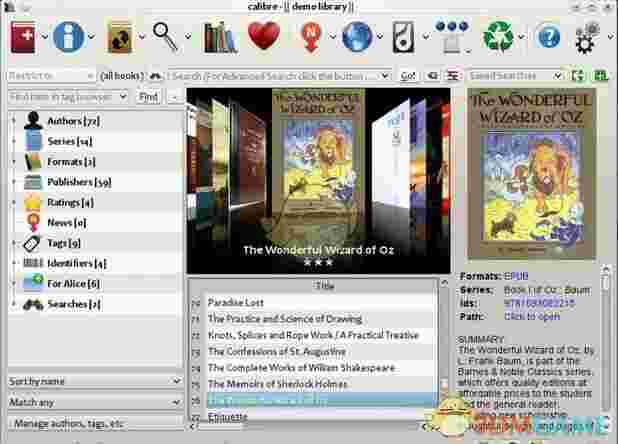
Task: Click the News ribbon icon in tag browser
Action: [33, 222]
